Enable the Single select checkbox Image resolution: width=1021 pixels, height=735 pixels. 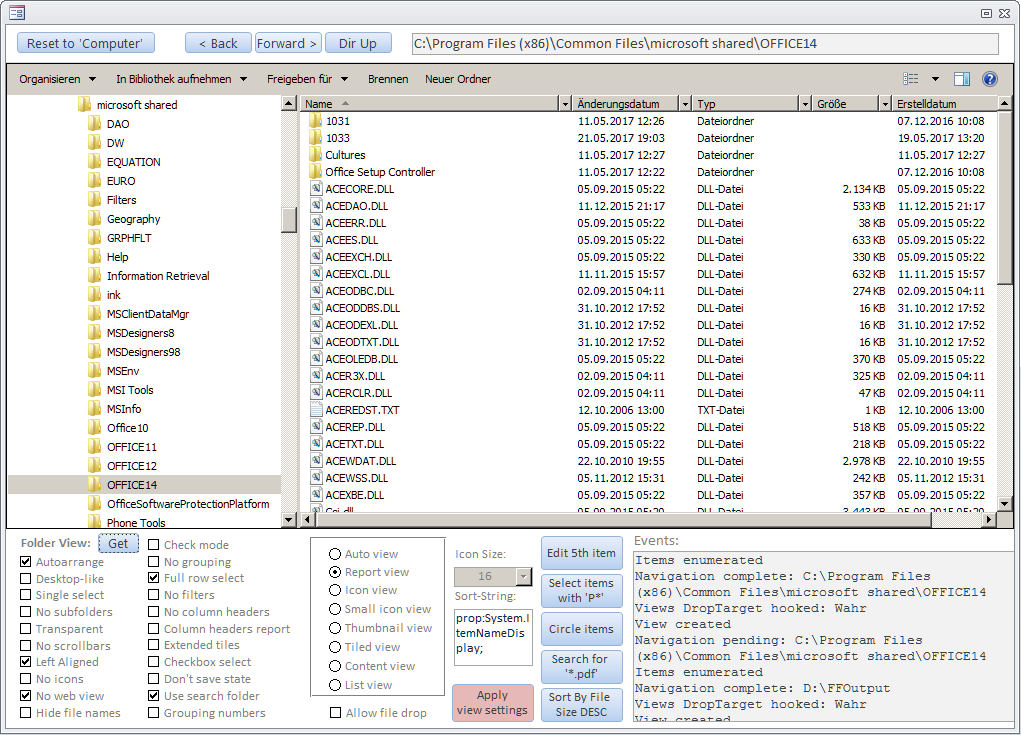(25, 594)
